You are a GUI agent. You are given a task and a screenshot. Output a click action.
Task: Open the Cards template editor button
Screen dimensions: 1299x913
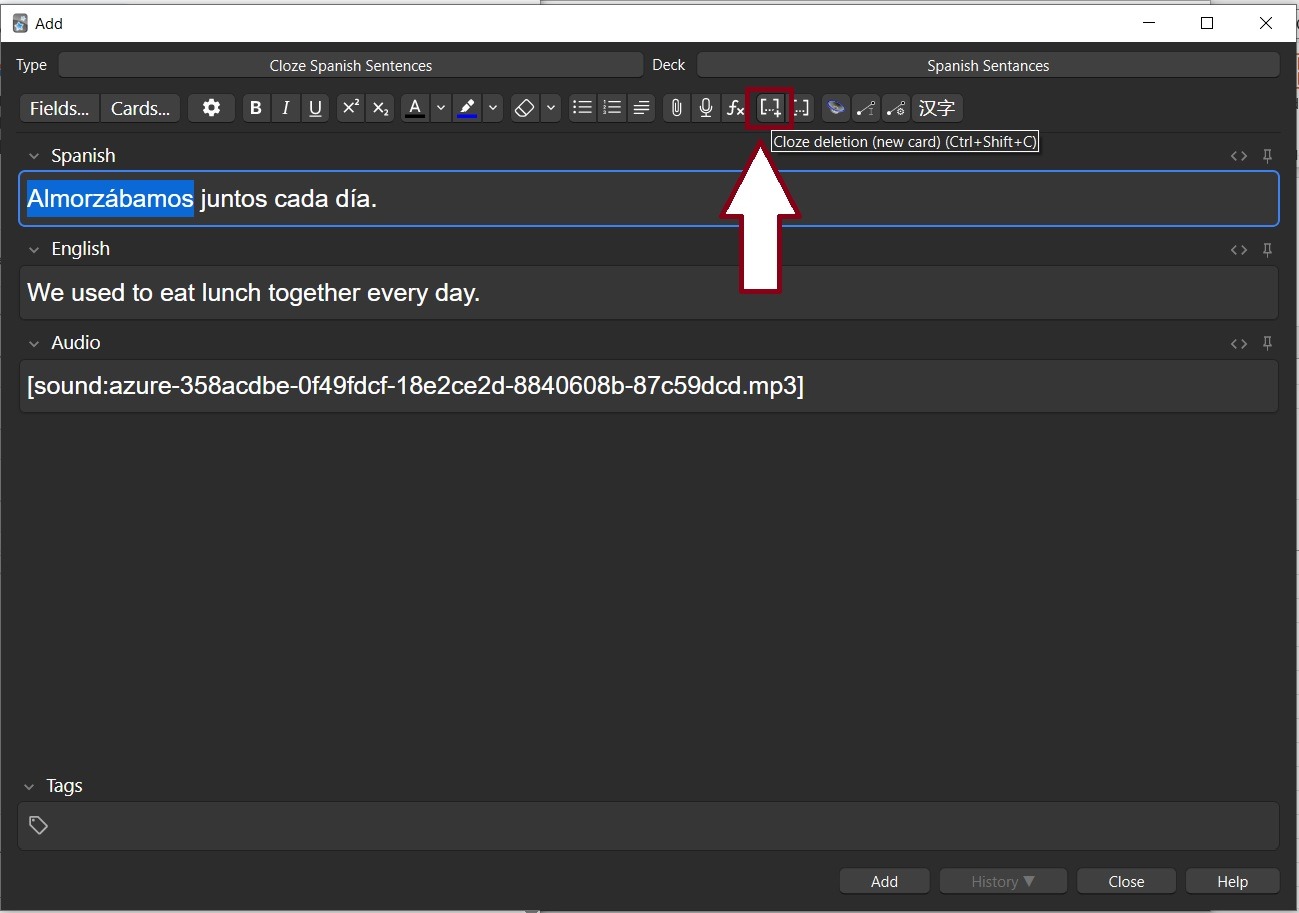tap(140, 108)
